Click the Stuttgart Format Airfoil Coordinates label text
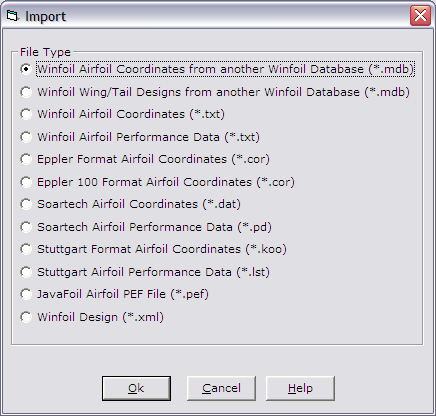Image resolution: width=436 pixels, height=416 pixels. point(139,249)
